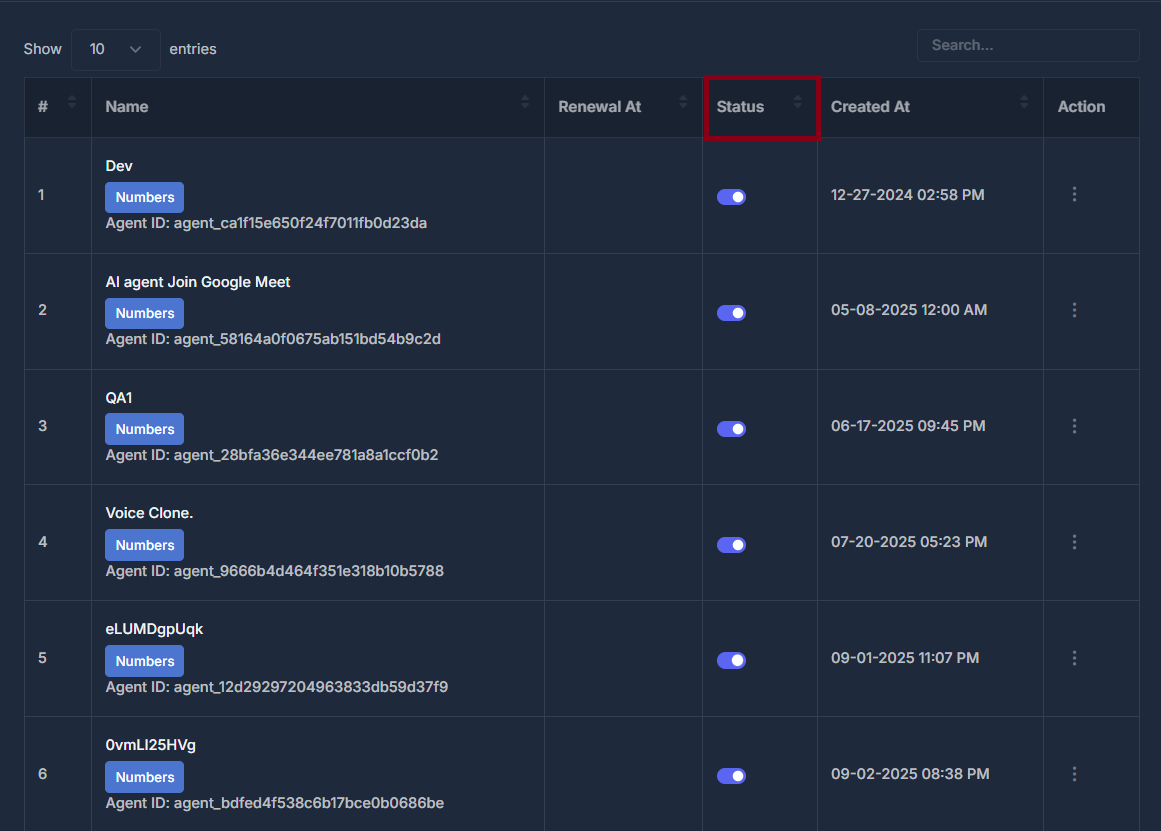Open Numbers for QA1 agent
Screen dimensions: 1161x831
click(x=144, y=429)
